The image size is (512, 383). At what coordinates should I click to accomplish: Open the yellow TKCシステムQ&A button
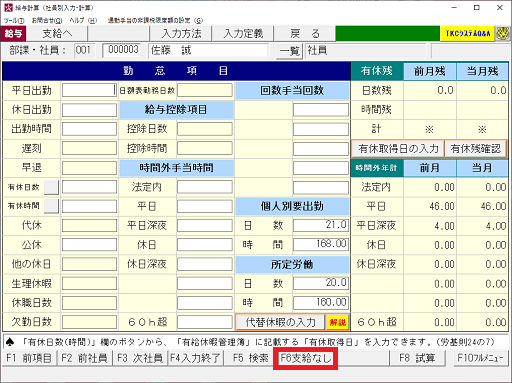[468, 34]
